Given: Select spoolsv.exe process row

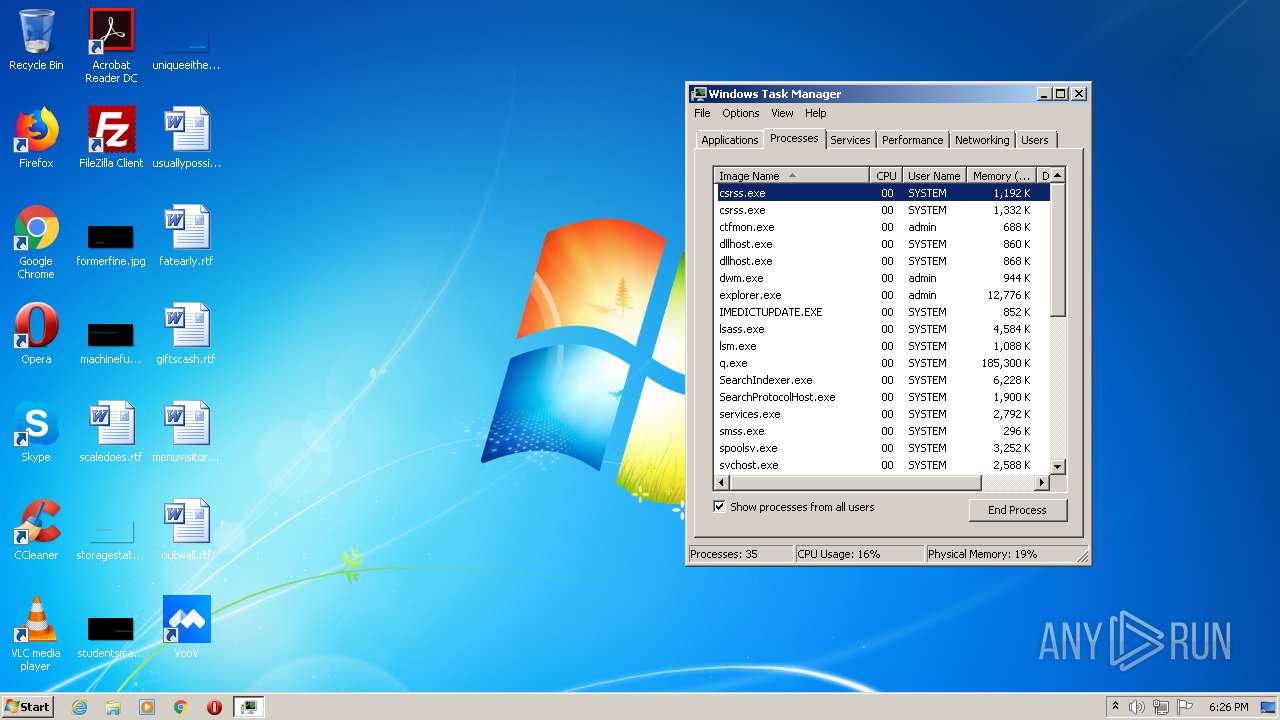Looking at the screenshot, I should coord(882,448).
